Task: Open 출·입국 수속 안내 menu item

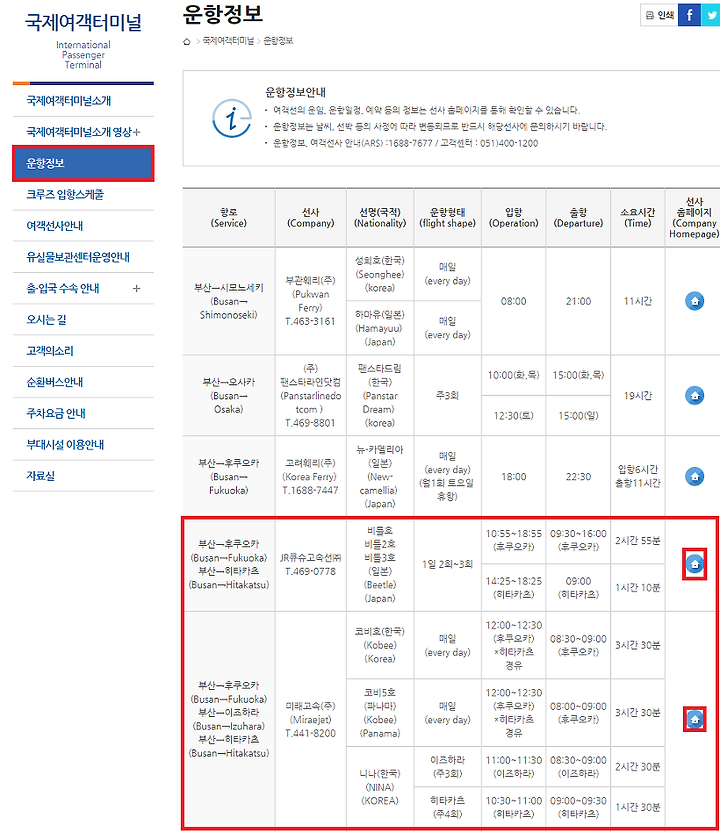Action: pyautogui.click(x=63, y=289)
